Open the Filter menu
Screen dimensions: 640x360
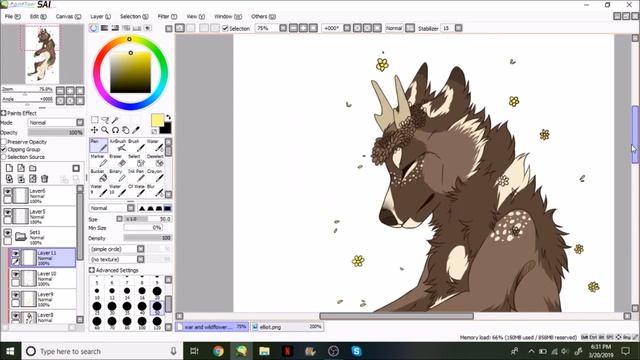tap(167, 16)
